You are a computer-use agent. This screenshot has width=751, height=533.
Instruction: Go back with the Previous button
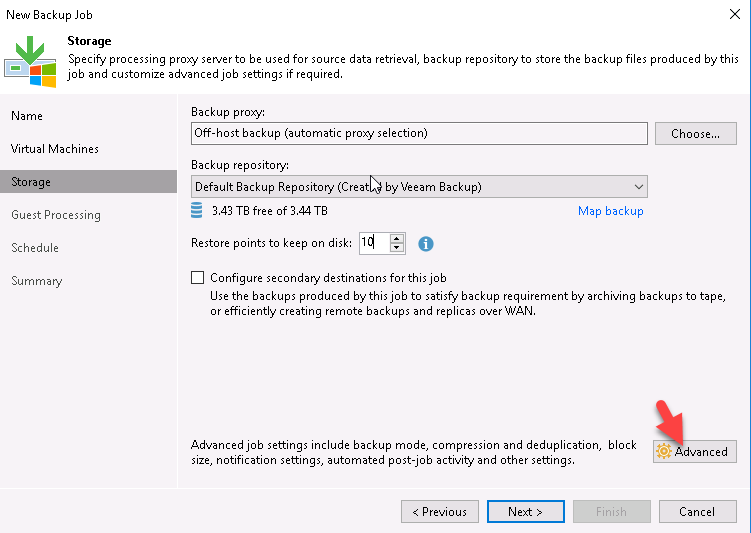[439, 512]
